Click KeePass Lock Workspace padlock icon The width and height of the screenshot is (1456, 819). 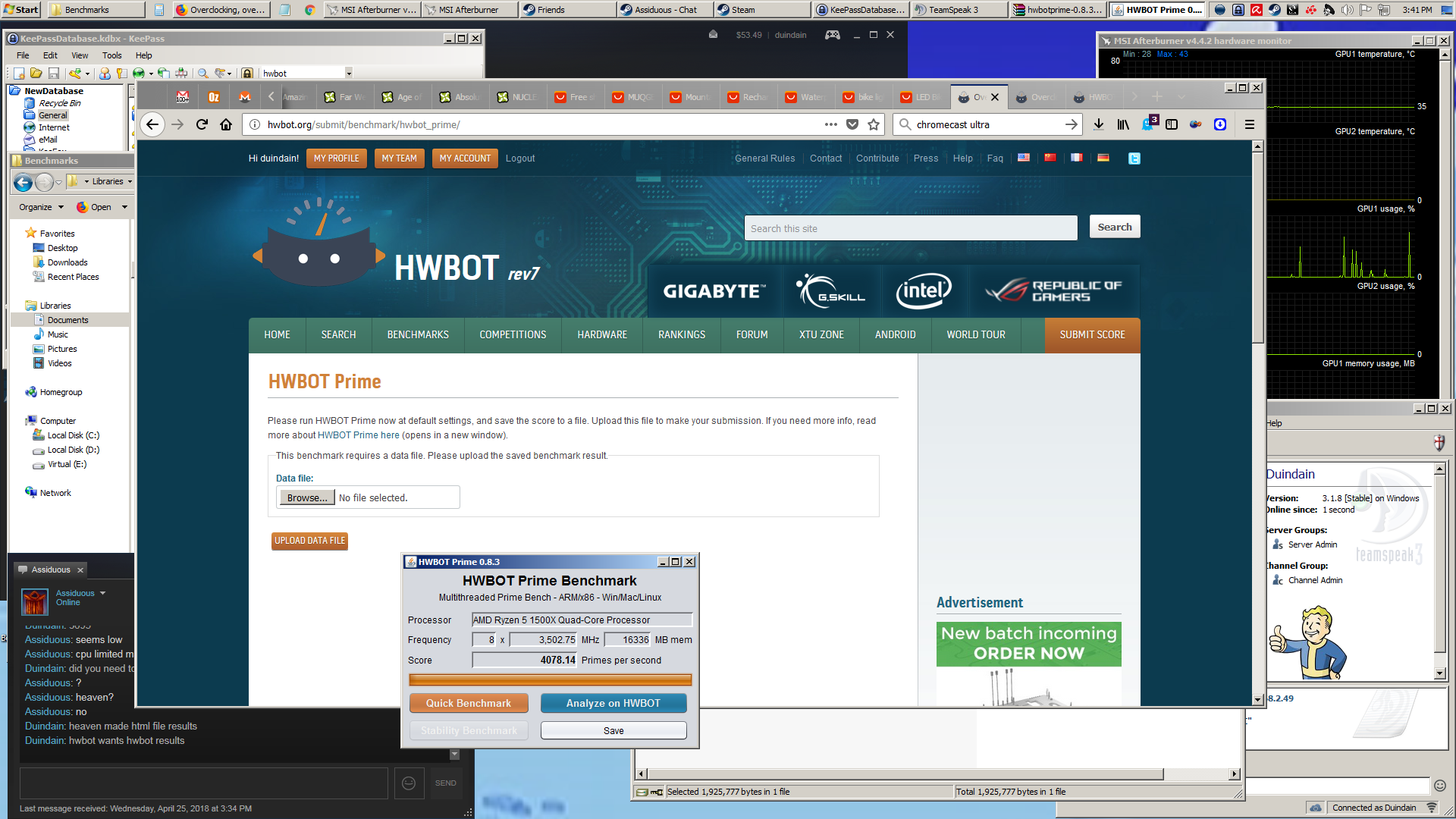[247, 73]
